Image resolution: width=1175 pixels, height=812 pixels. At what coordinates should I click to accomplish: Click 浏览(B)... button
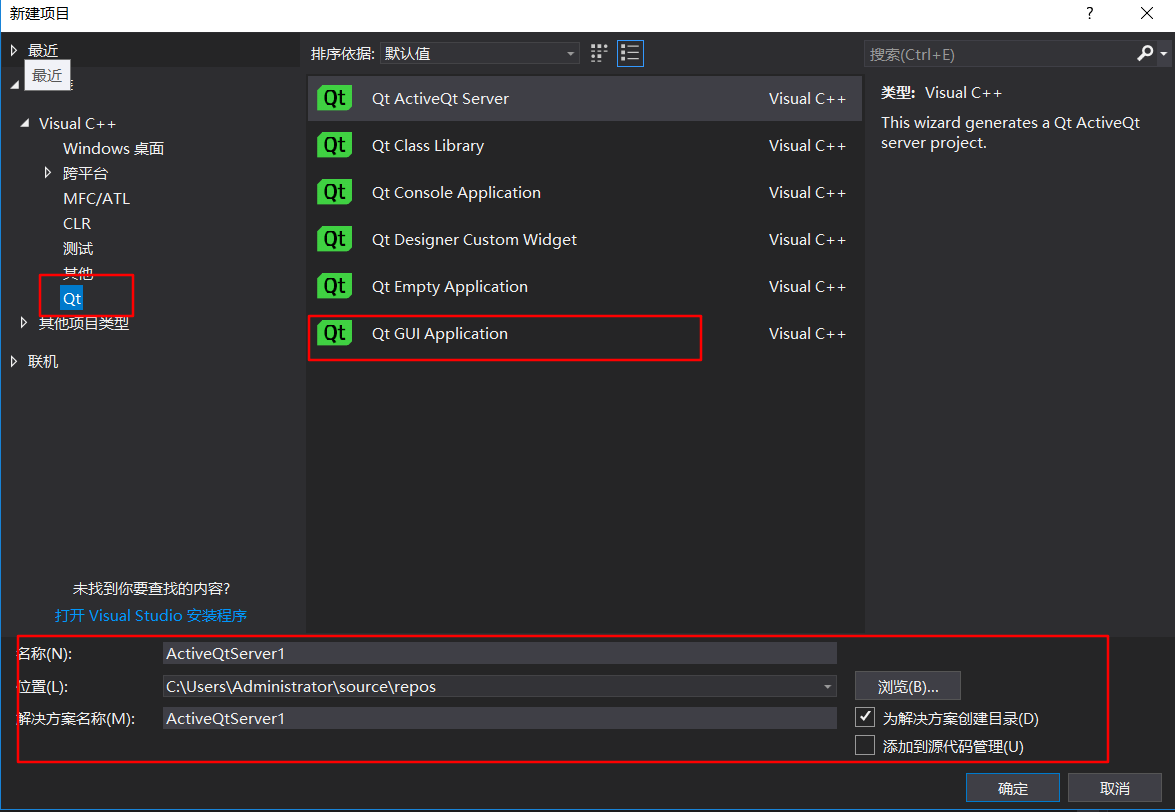coord(907,686)
